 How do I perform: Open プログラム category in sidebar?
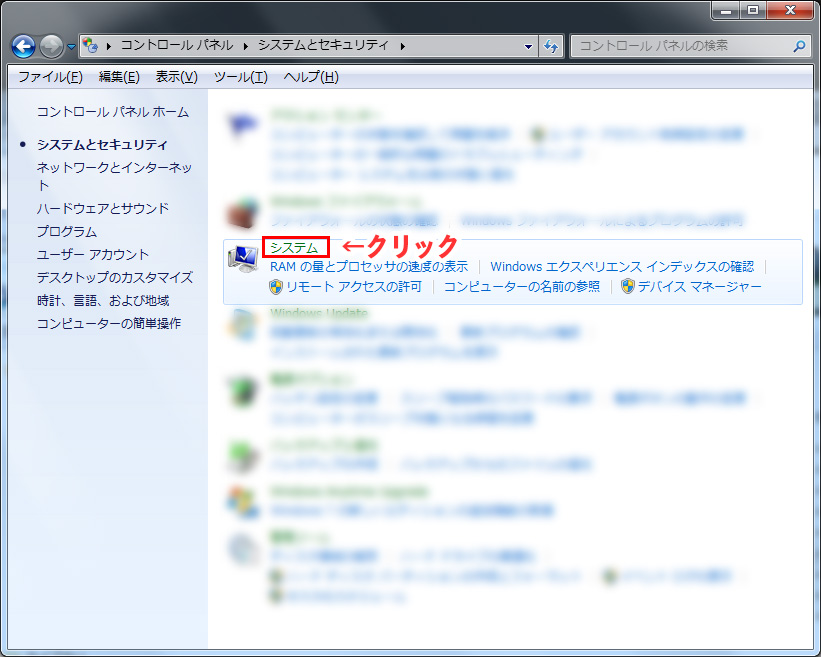(66, 231)
